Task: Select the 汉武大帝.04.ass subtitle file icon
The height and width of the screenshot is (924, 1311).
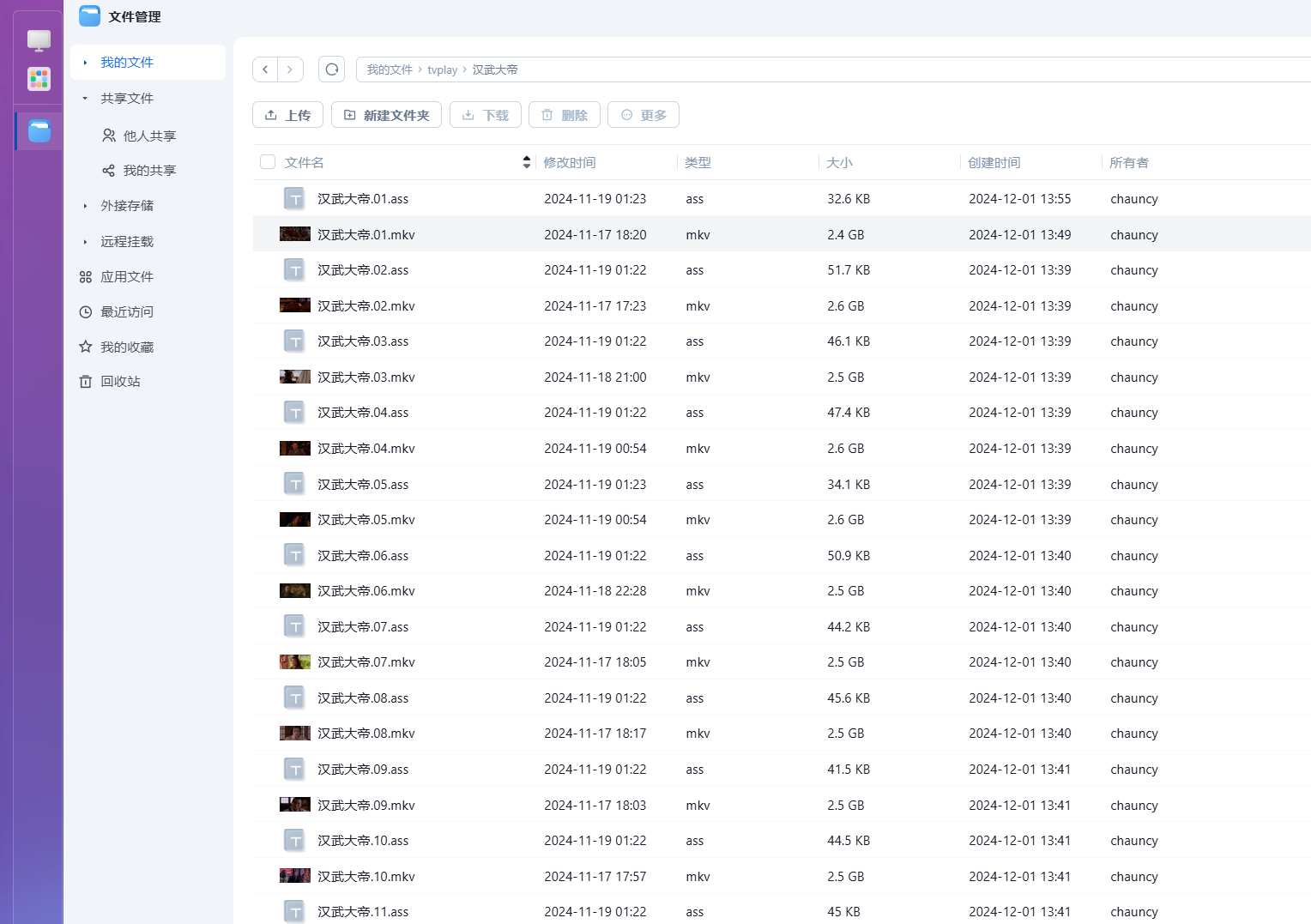Action: tap(295, 413)
